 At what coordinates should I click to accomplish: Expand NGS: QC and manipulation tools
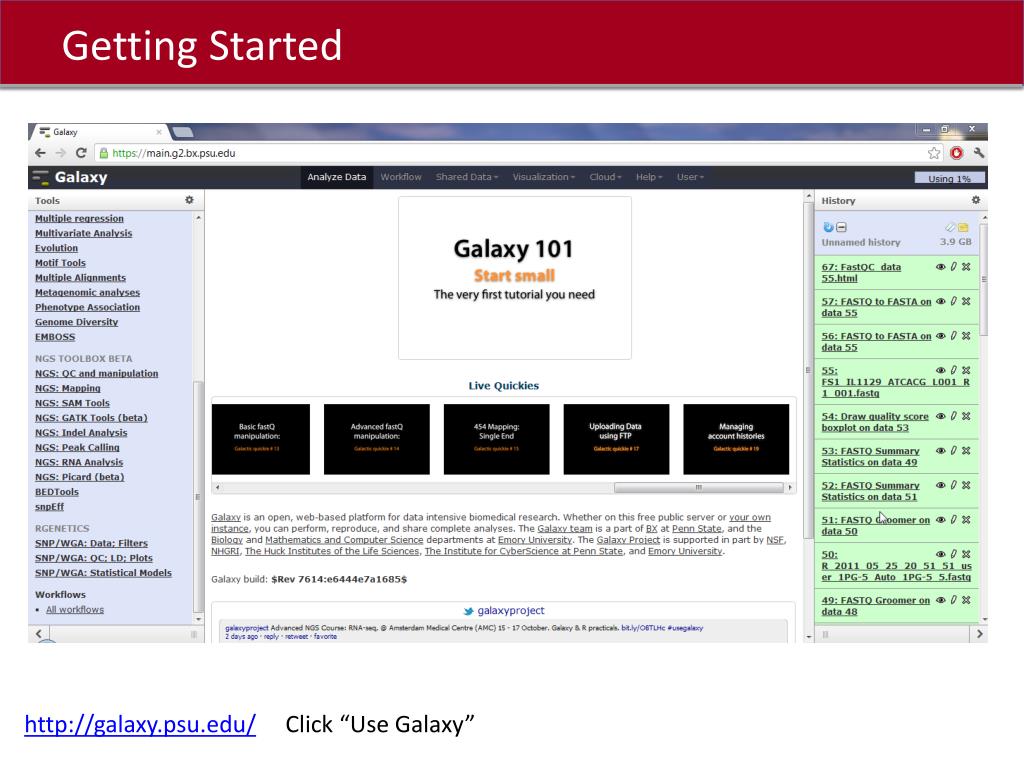[97, 374]
